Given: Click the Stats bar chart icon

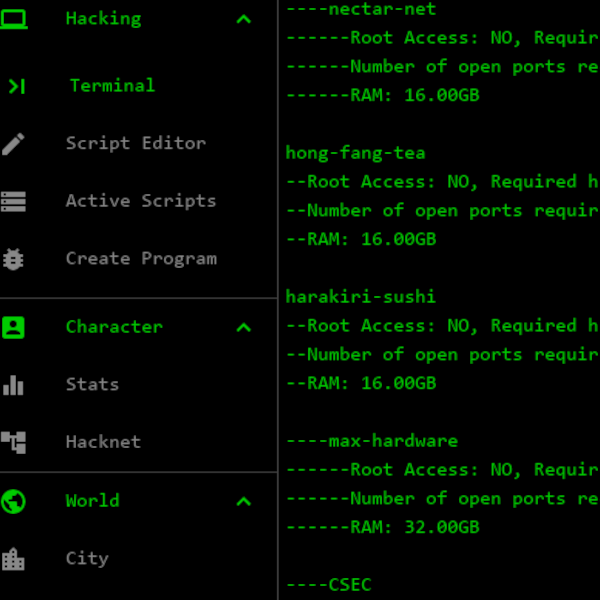Looking at the screenshot, I should 13,385.
